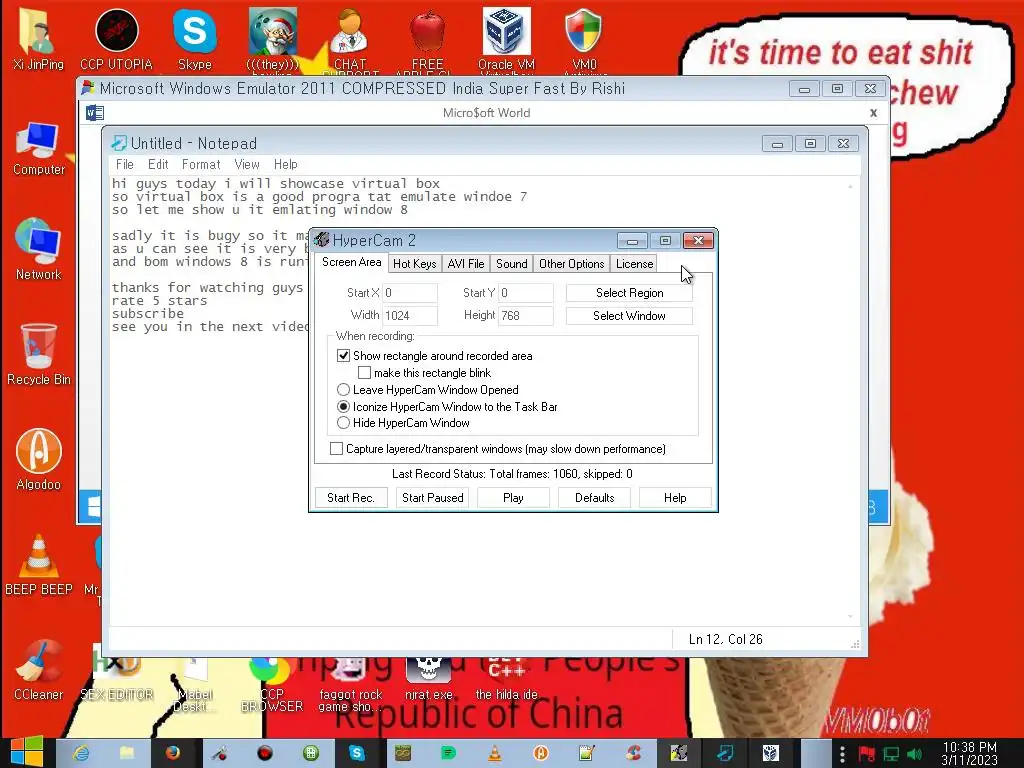Open the BEEP BEEP VLC cone icon
The height and width of the screenshot is (768, 1024).
(39, 564)
